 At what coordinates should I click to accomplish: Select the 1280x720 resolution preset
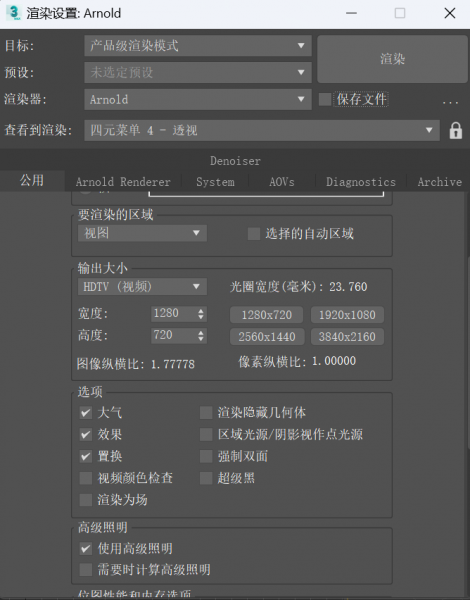coord(266,315)
